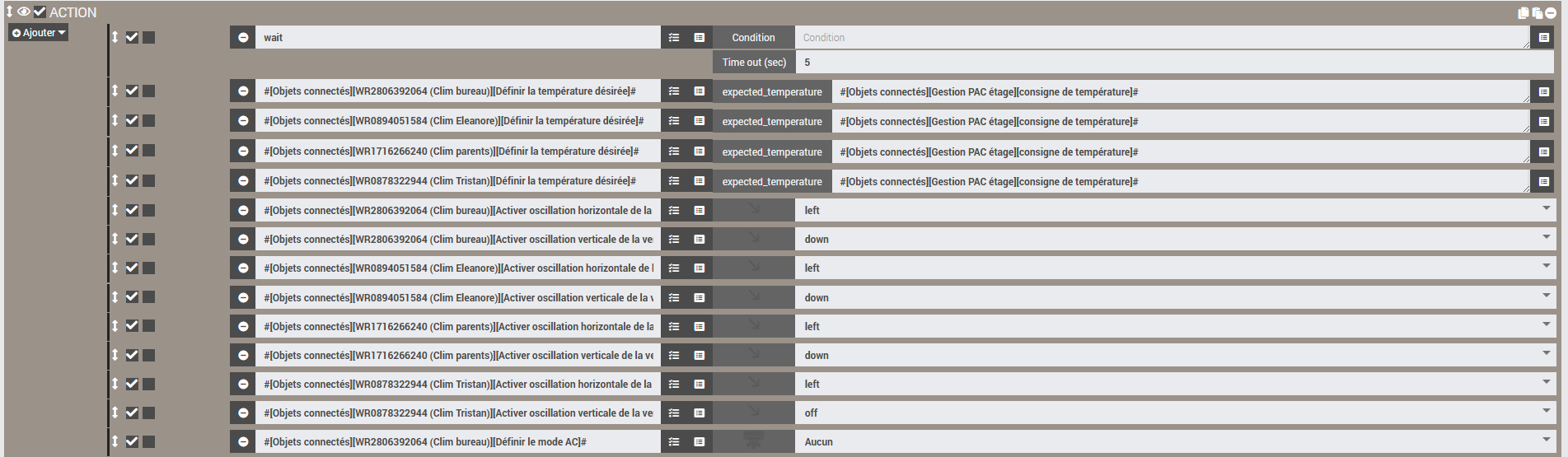Screen dimensions: 1568x457
Task: Click the copy icon of the ACTION block
Action: click(x=1524, y=12)
